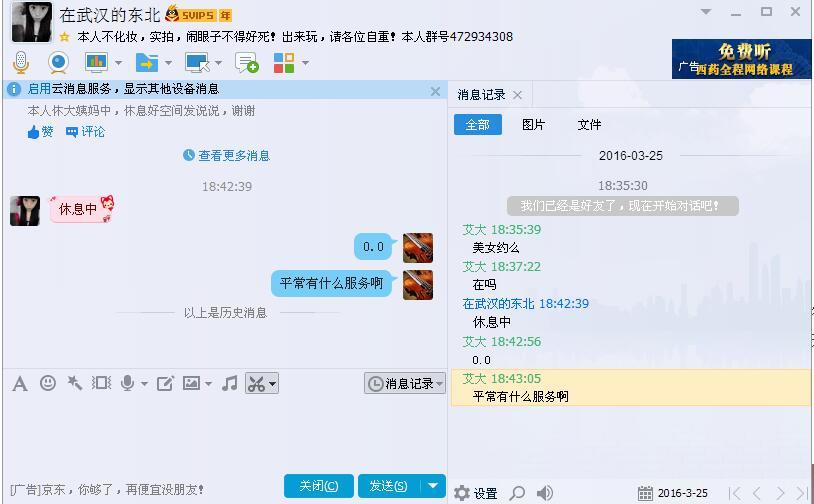Go to next history page arrow
The image size is (814, 504).
tap(780, 493)
